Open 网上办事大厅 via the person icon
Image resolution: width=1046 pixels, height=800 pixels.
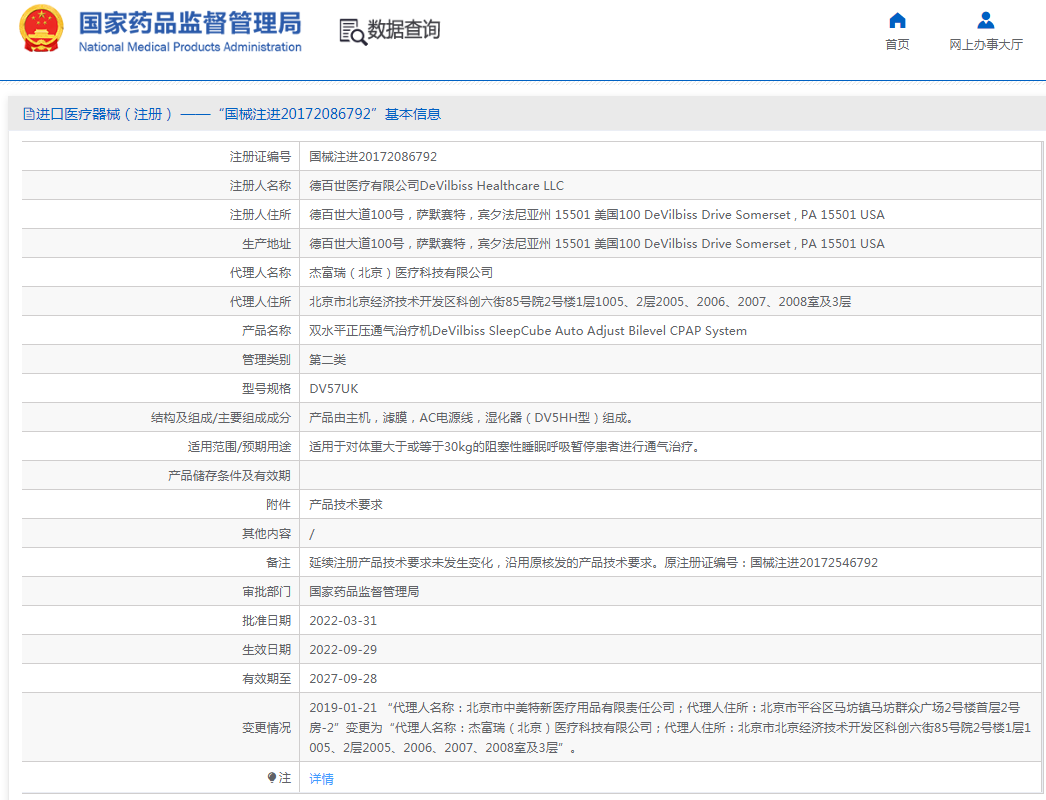[985, 20]
